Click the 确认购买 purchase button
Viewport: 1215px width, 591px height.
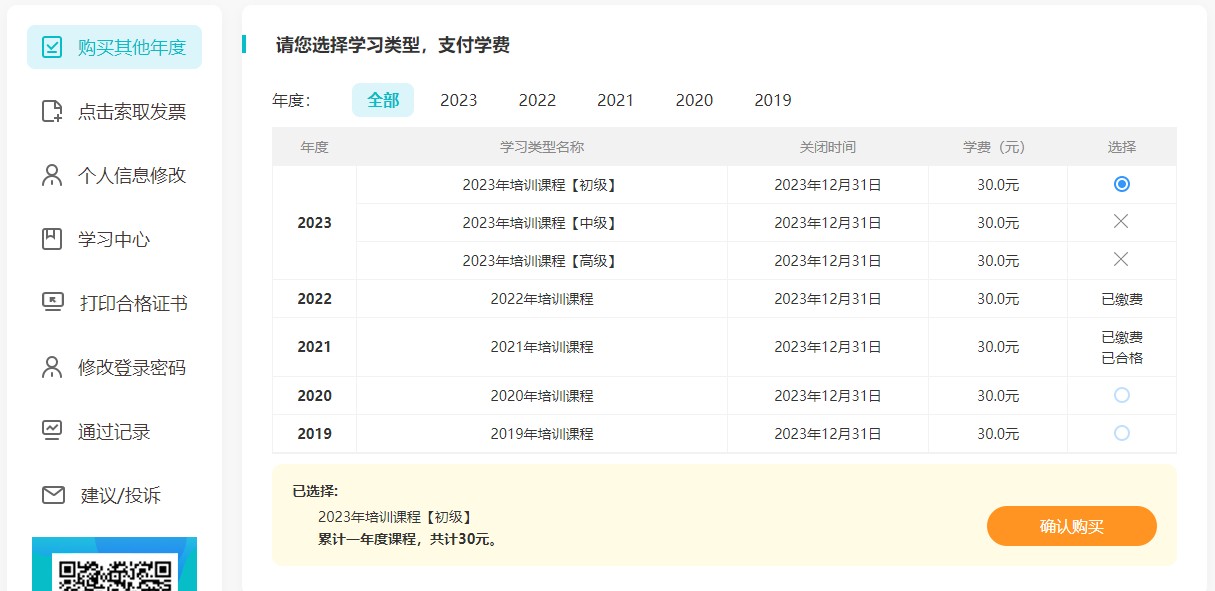[1071, 526]
